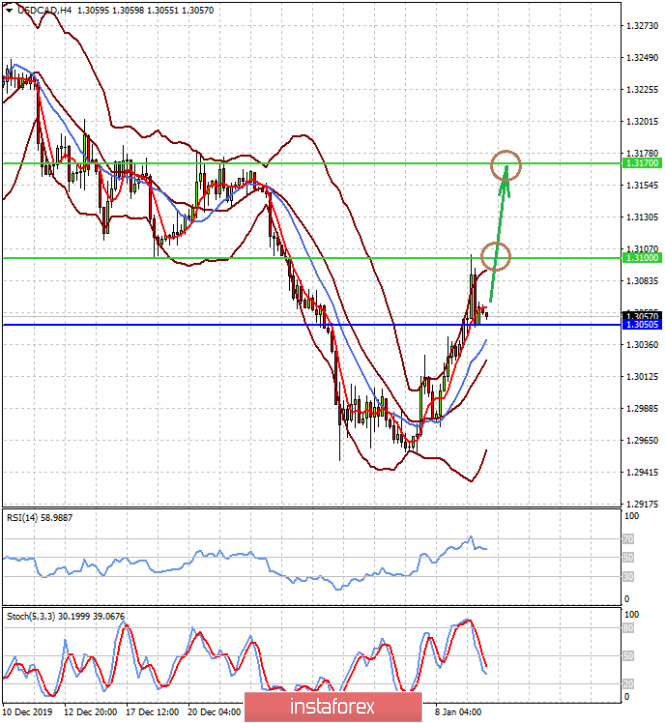The width and height of the screenshot is (665, 723).
Task: Click the 30 level in RSI pane
Action: (629, 577)
